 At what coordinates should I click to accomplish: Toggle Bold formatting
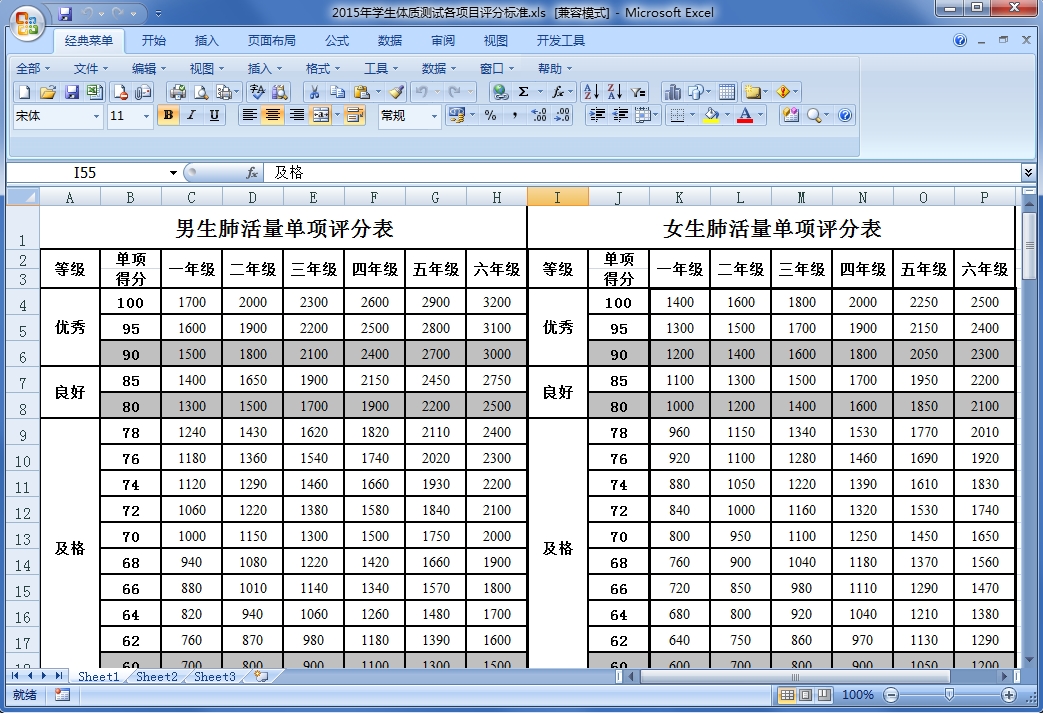click(x=168, y=116)
